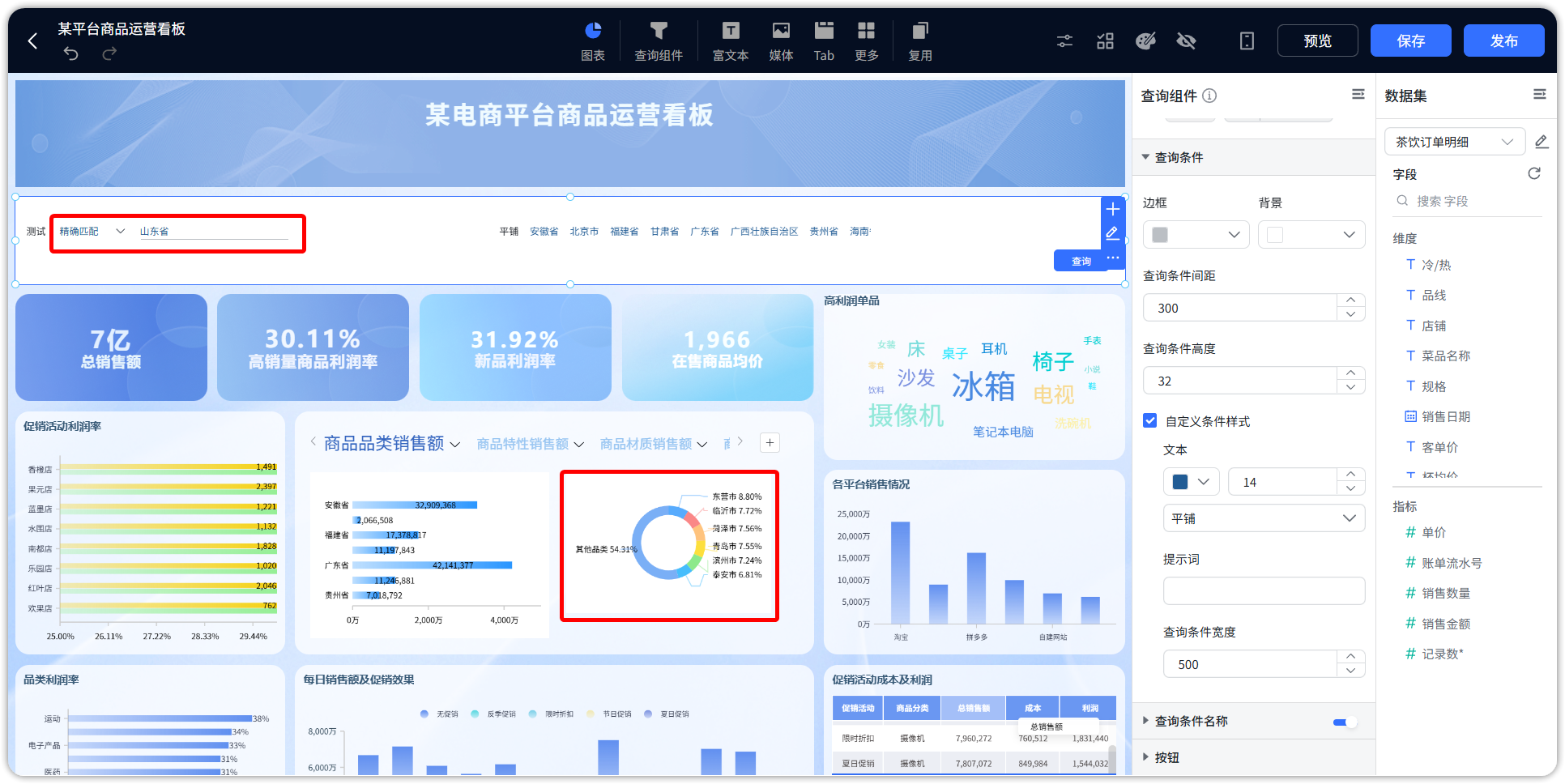Add a new tab with the plus button
Image resolution: width=1565 pixels, height=784 pixels.
click(770, 442)
